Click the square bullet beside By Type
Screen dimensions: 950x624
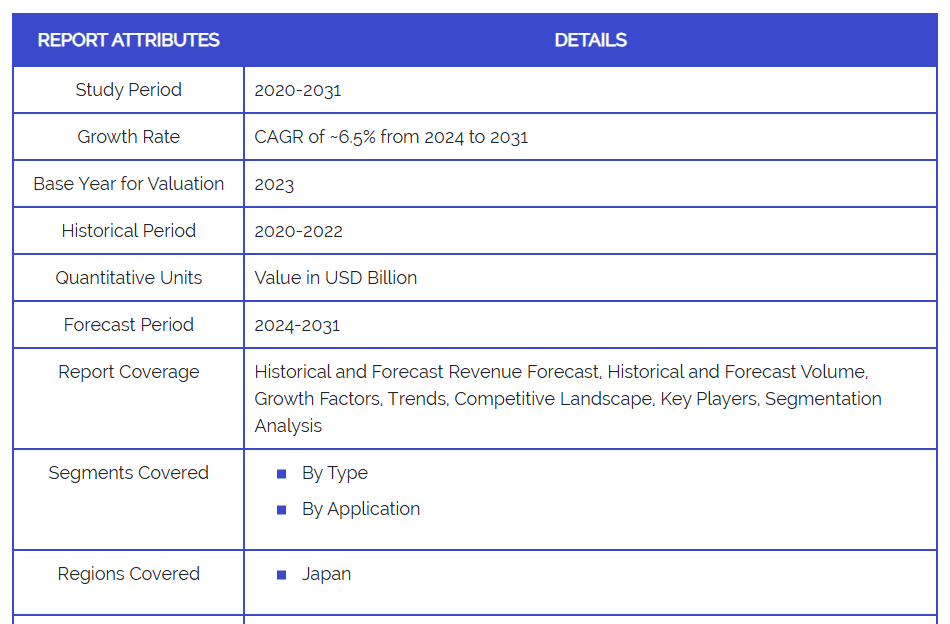pos(281,474)
